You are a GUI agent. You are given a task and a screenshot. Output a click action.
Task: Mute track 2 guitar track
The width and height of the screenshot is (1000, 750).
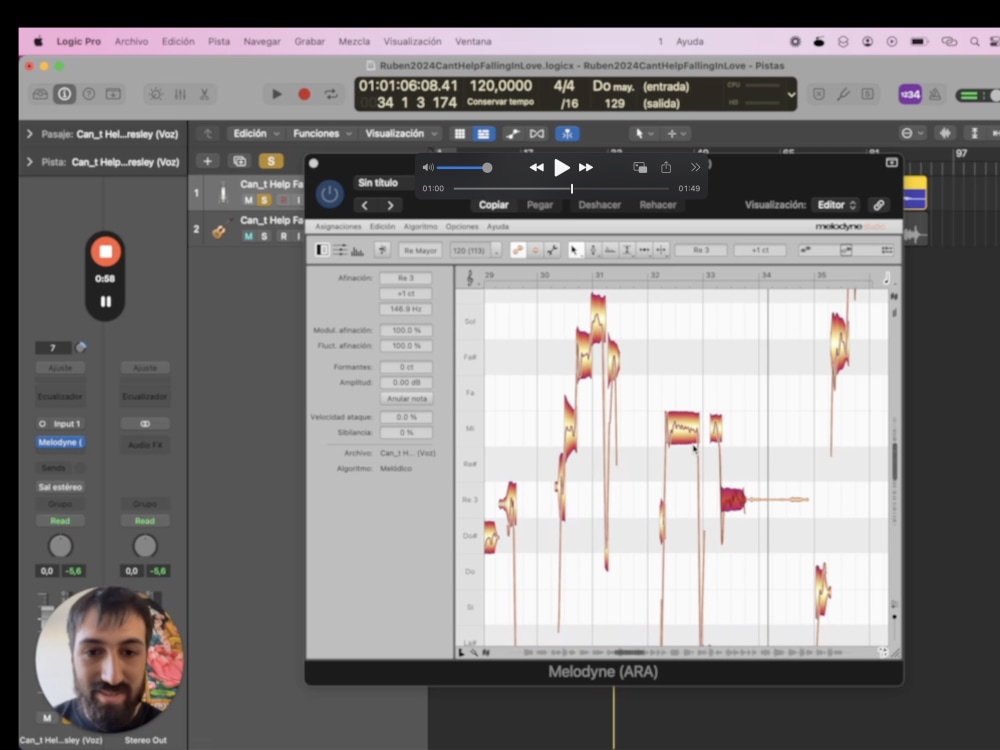pos(248,236)
